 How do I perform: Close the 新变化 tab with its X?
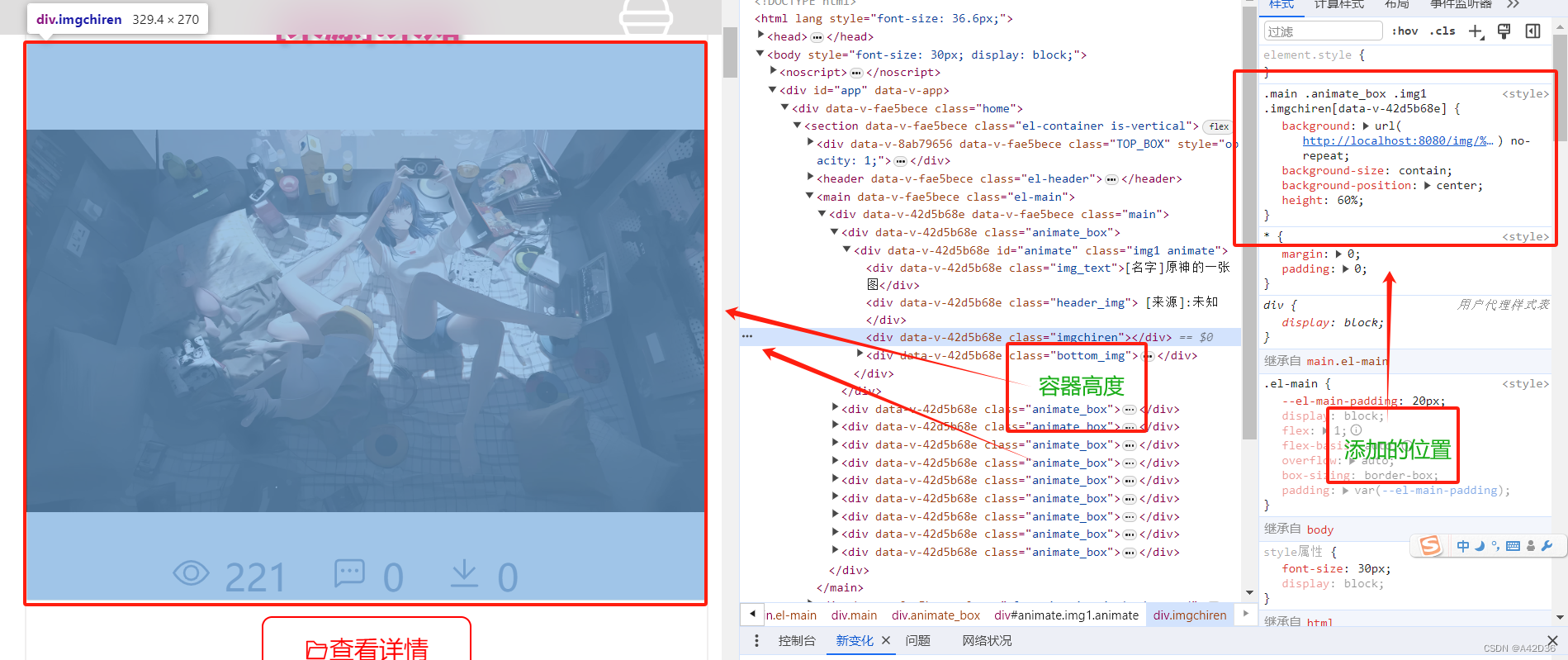(x=885, y=640)
